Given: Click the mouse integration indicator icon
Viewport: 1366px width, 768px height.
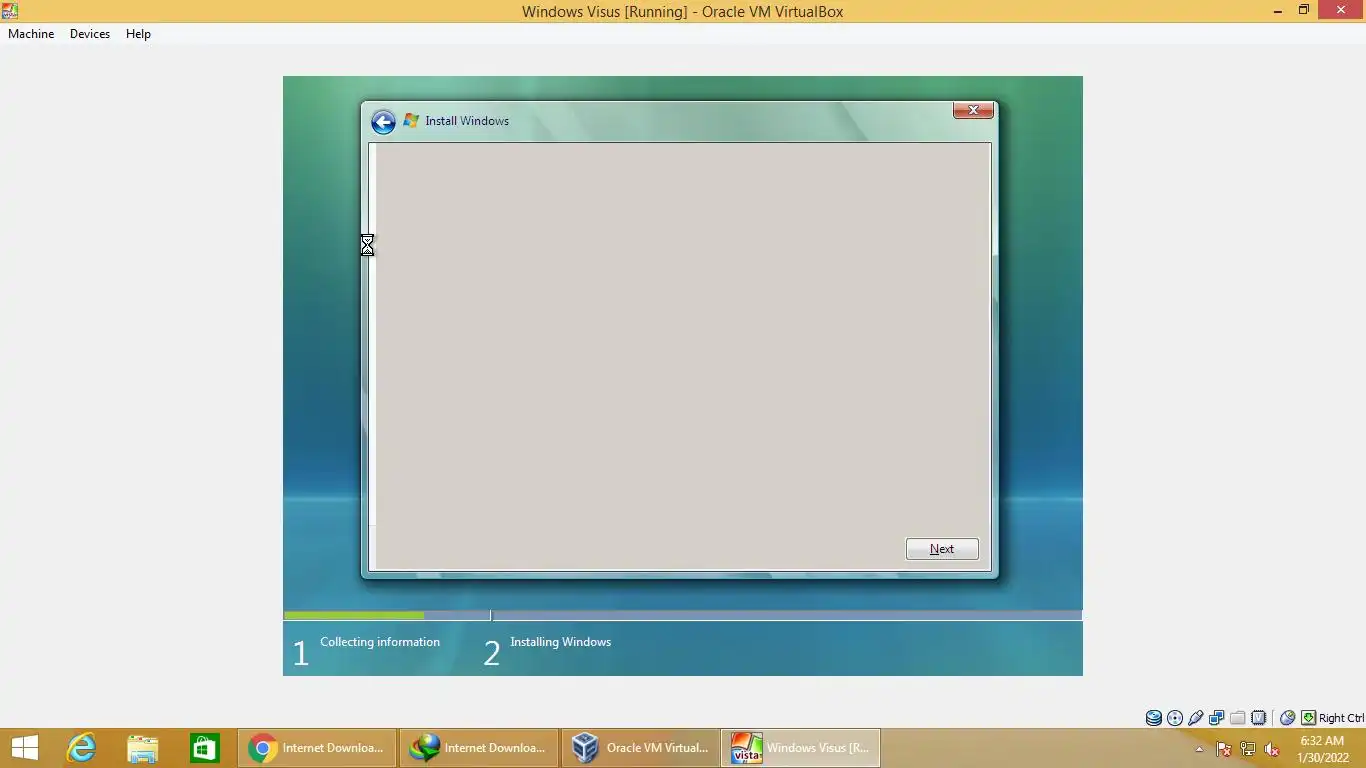Looking at the screenshot, I should [1288, 718].
